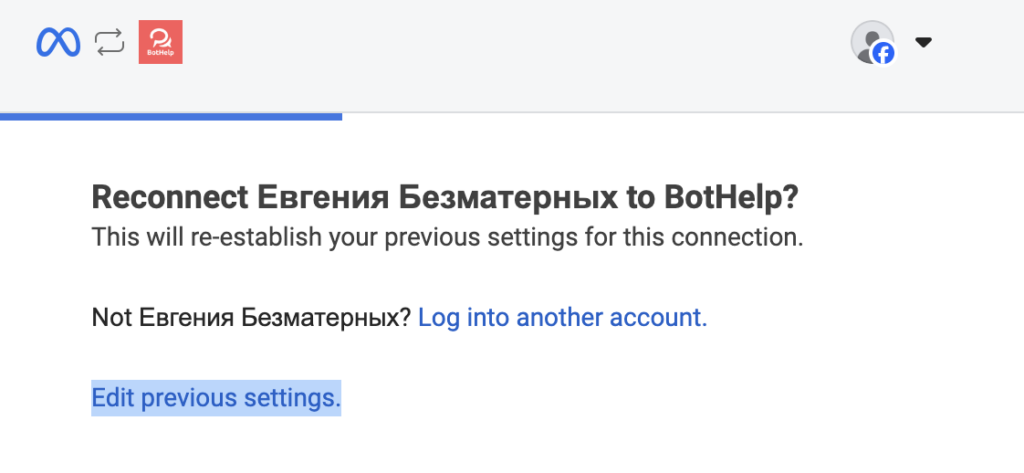Open the "Edit previous settings." link

216,398
